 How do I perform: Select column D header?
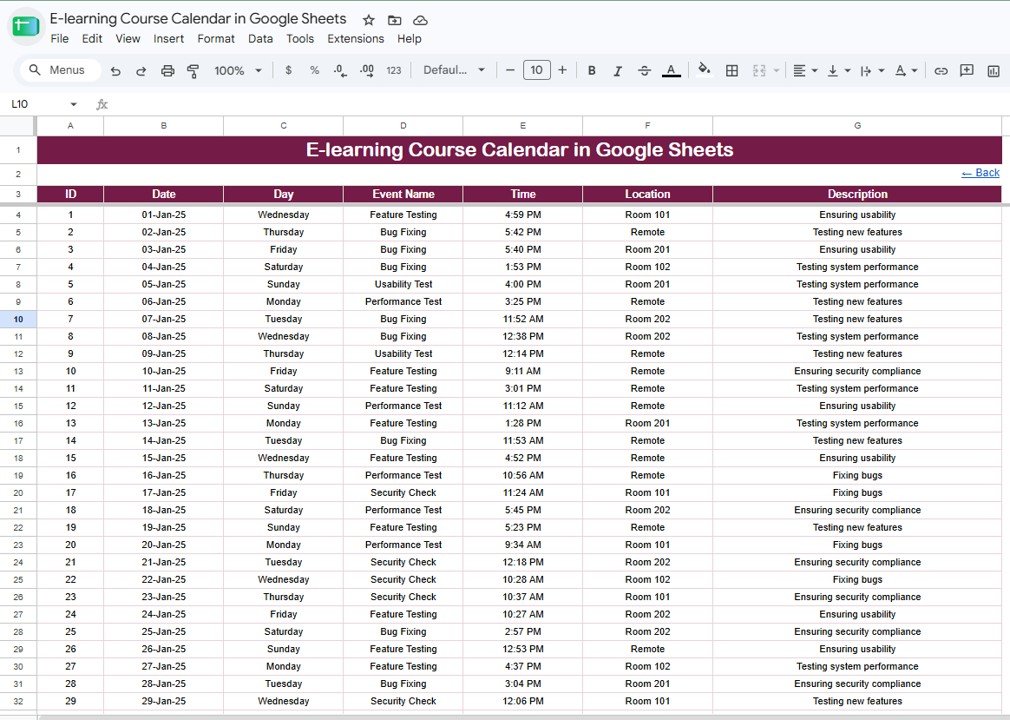coord(403,126)
